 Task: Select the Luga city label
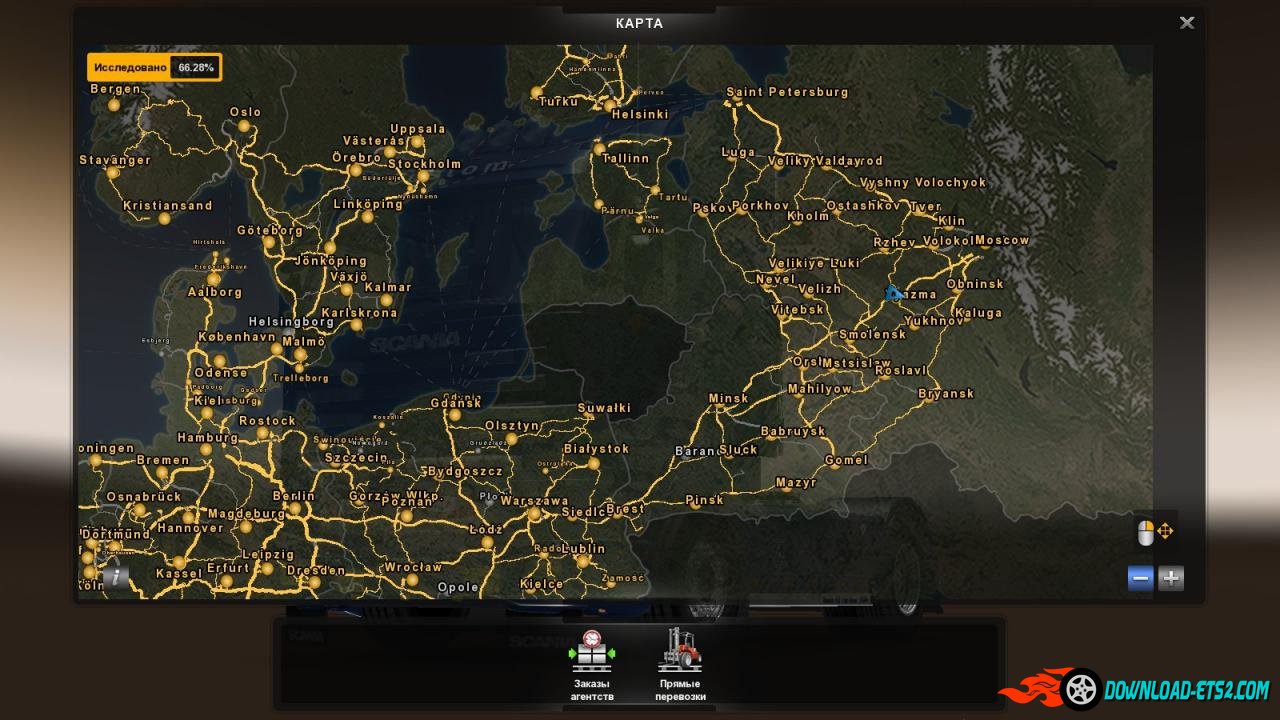(x=739, y=152)
